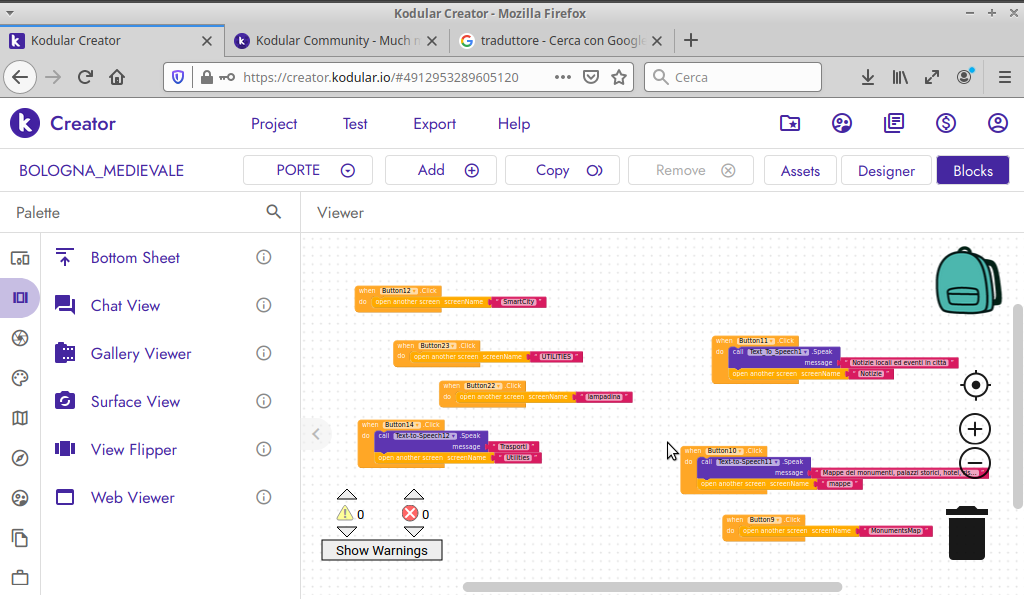Open the Help menu
The image size is (1024, 600).
(x=514, y=123)
